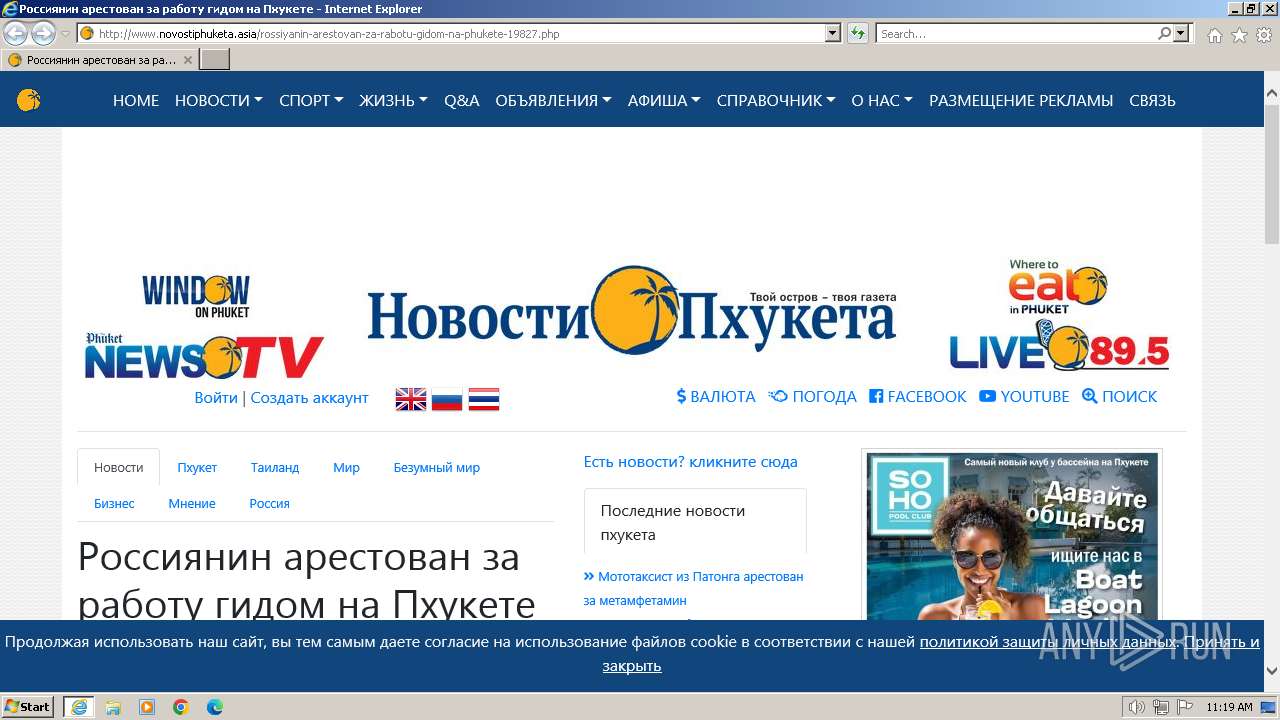Select the Россия tab
Viewport: 1280px width, 720px height.
coord(269,503)
